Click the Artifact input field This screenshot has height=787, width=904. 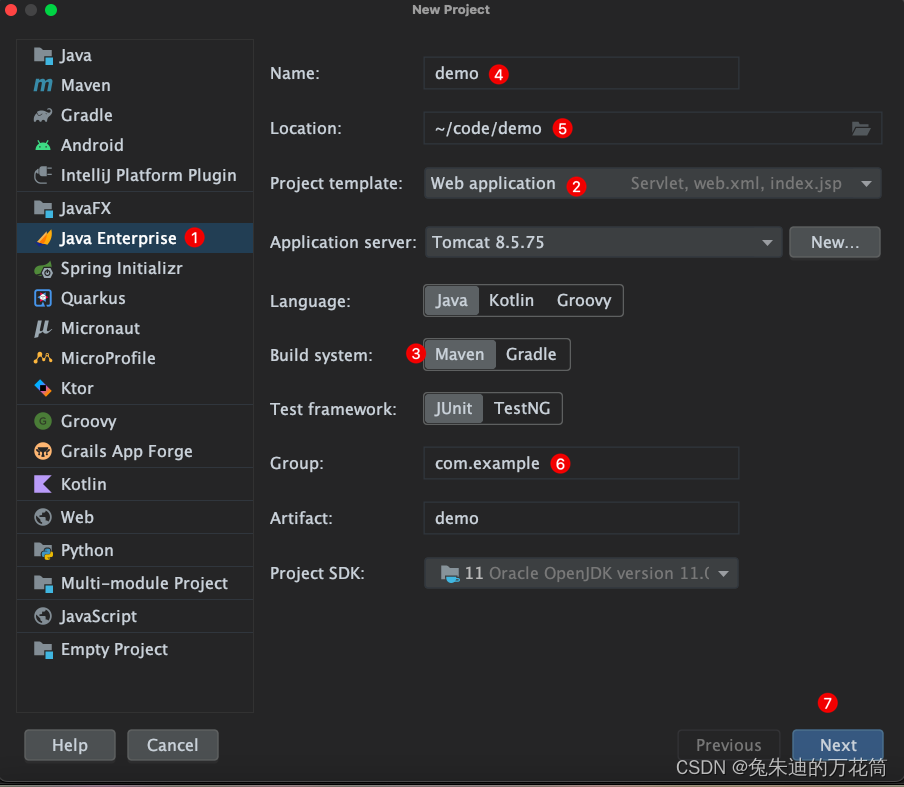click(x=581, y=518)
